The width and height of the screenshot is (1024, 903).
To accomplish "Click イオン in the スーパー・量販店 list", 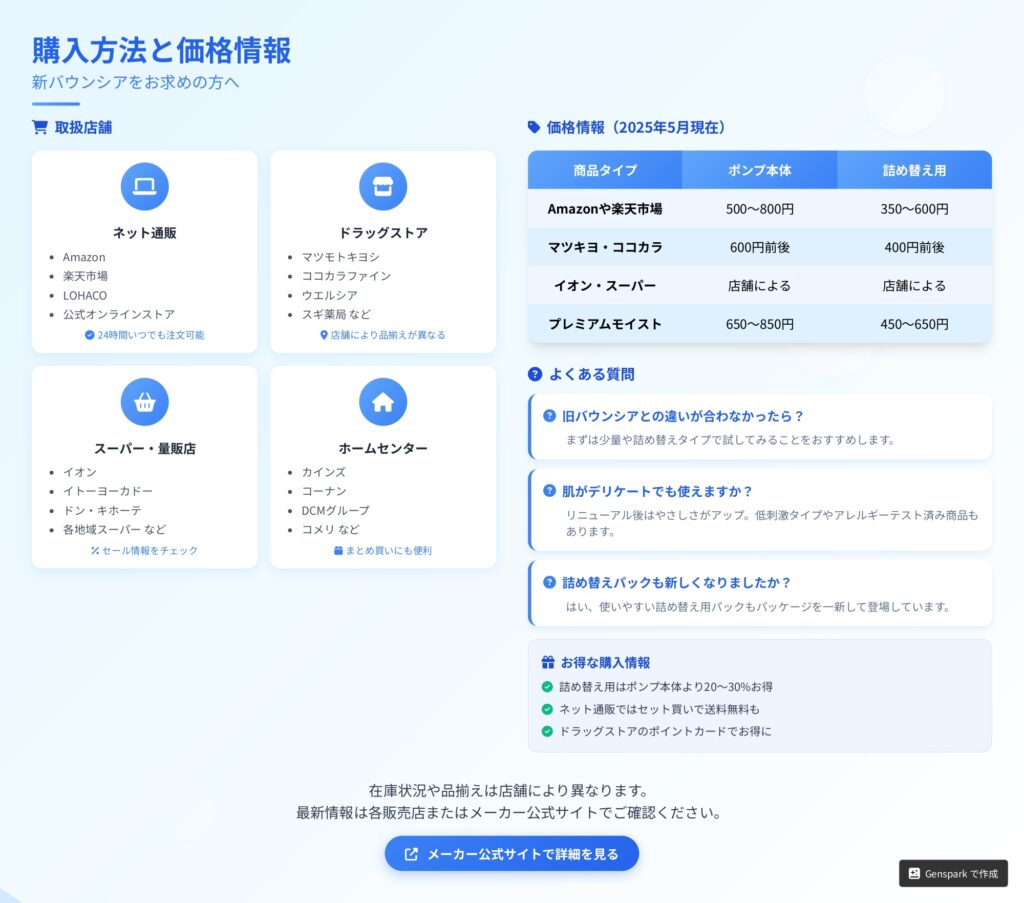I will (x=80, y=472).
